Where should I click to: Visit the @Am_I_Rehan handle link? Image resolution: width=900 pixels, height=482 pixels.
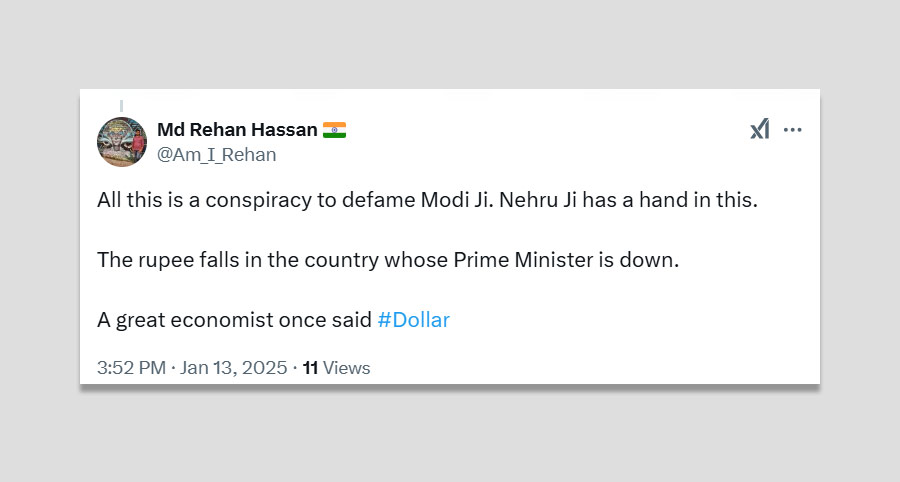pyautogui.click(x=216, y=155)
